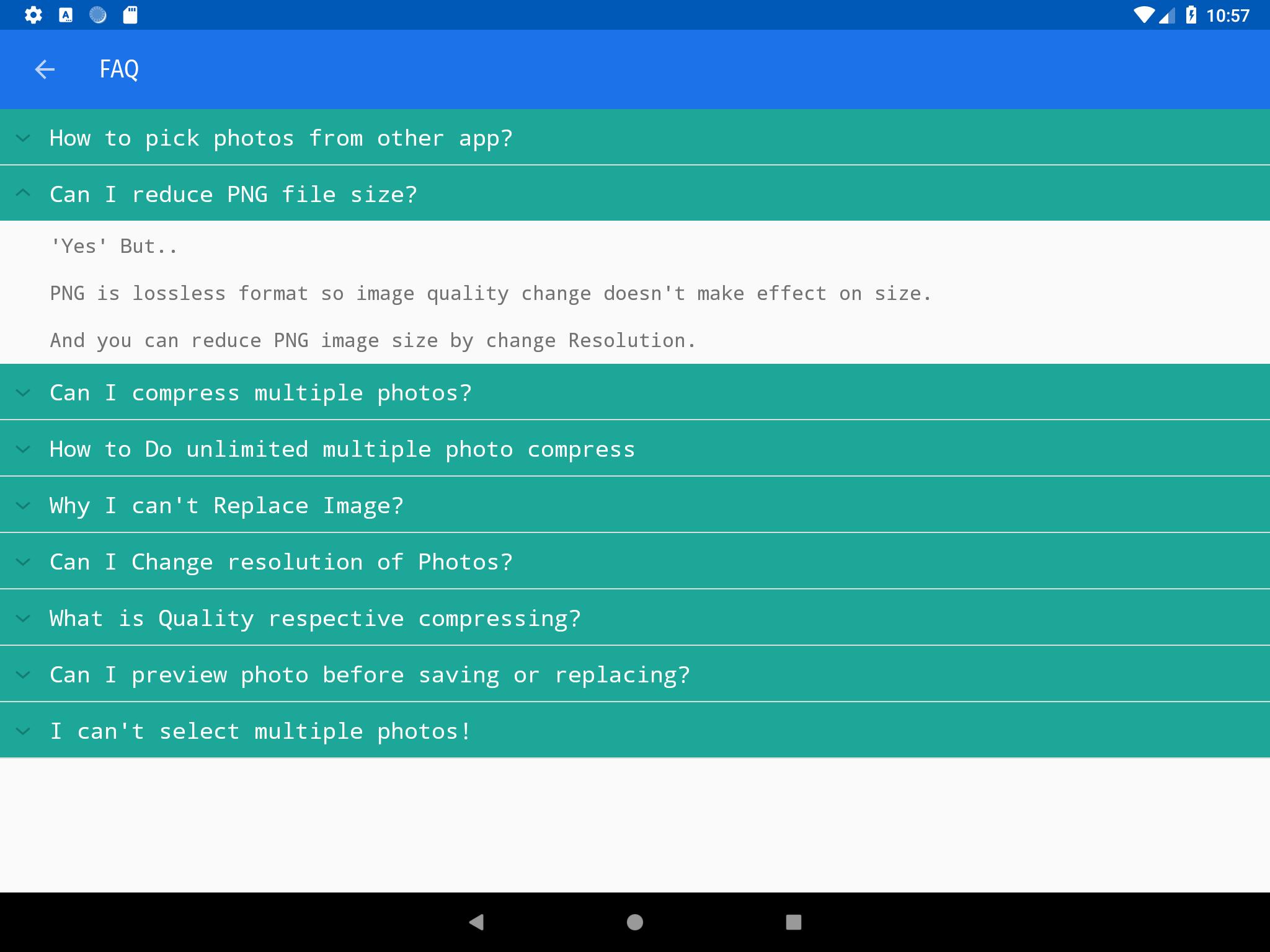Viewport: 1270px width, 952px height.
Task: Tap the keyboard 'A' status icon
Action: pos(66,15)
